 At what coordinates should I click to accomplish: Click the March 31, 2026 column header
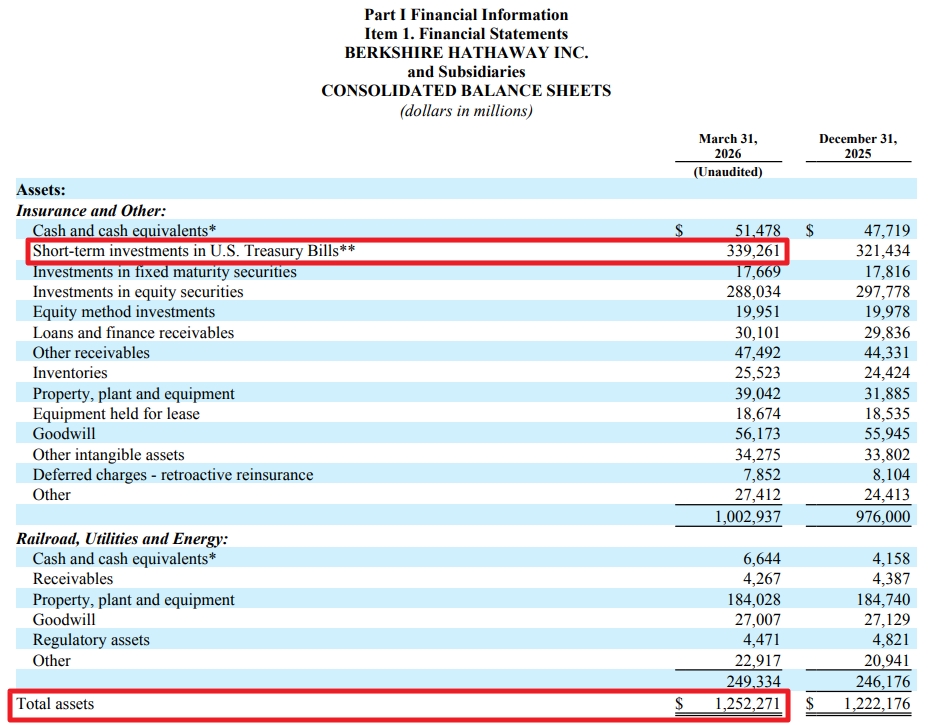coord(728,146)
